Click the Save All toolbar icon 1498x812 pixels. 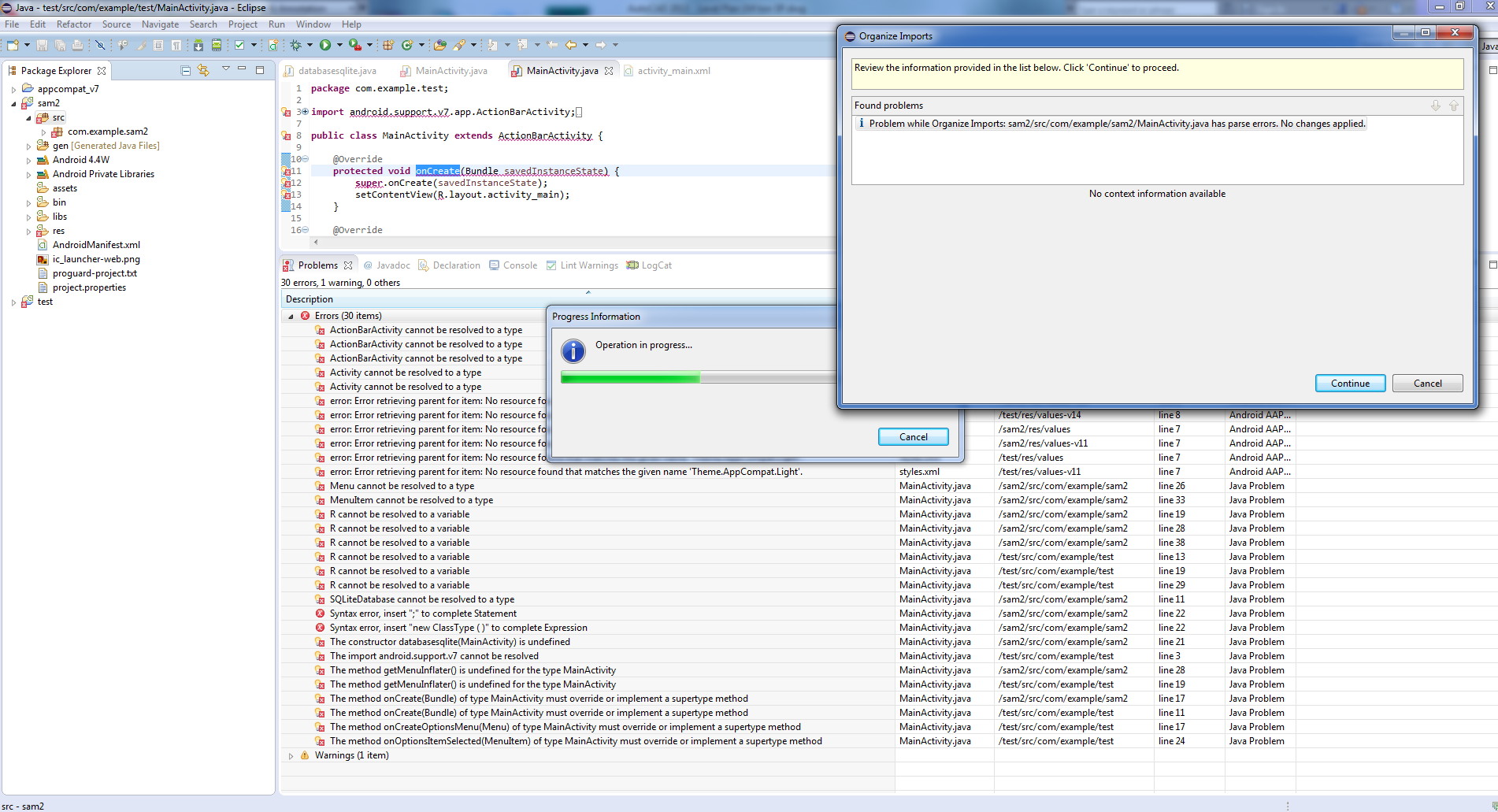tap(60, 45)
